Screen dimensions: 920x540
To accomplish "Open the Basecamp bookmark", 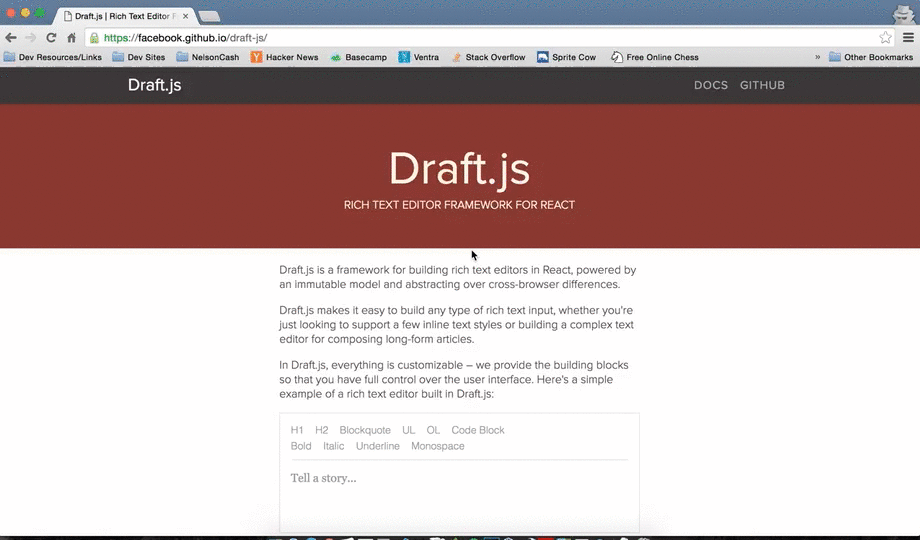I will (358, 57).
